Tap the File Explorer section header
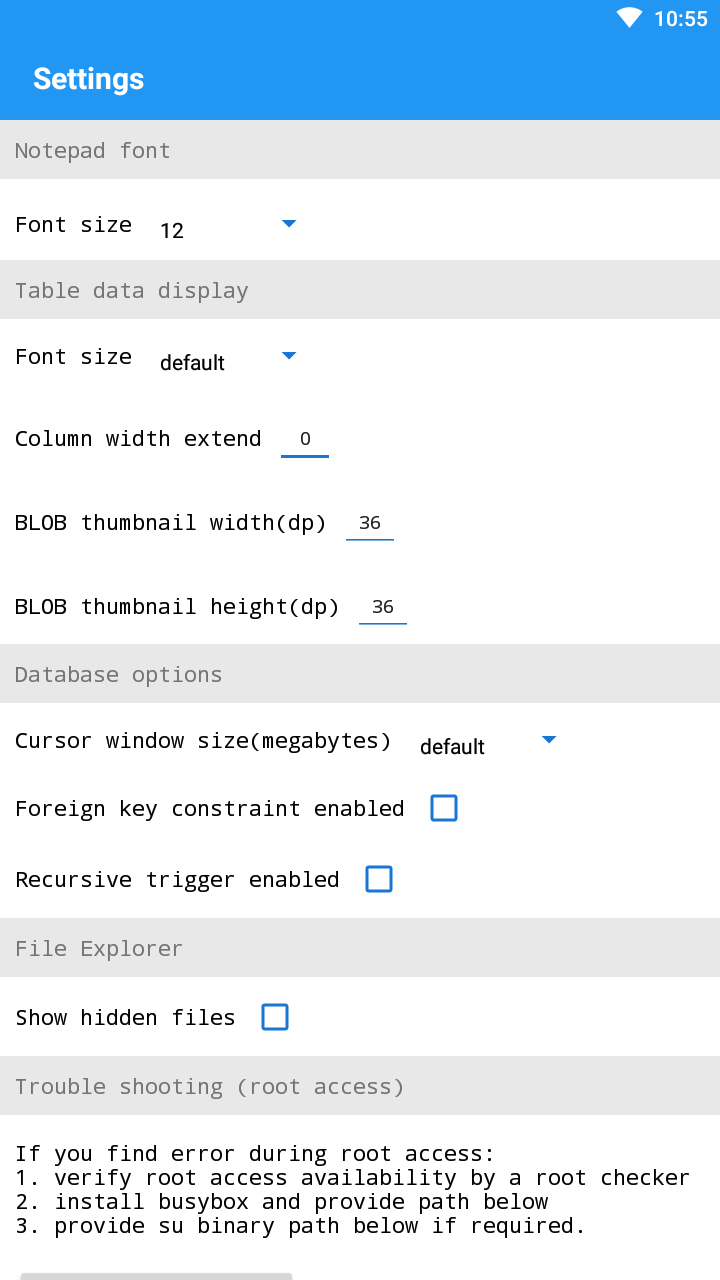 360,948
